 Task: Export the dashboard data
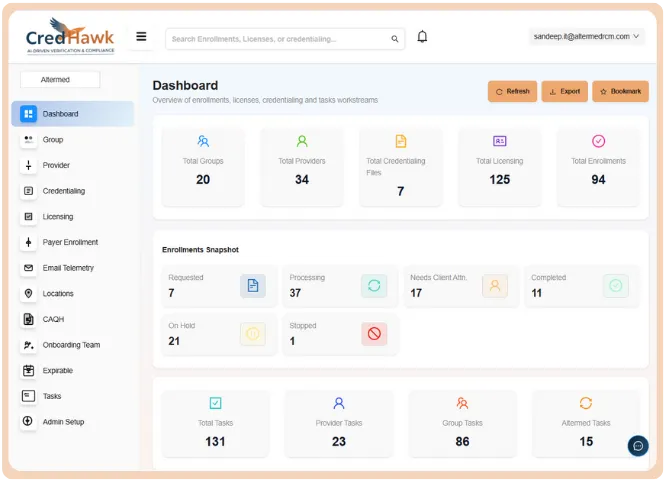tap(564, 91)
